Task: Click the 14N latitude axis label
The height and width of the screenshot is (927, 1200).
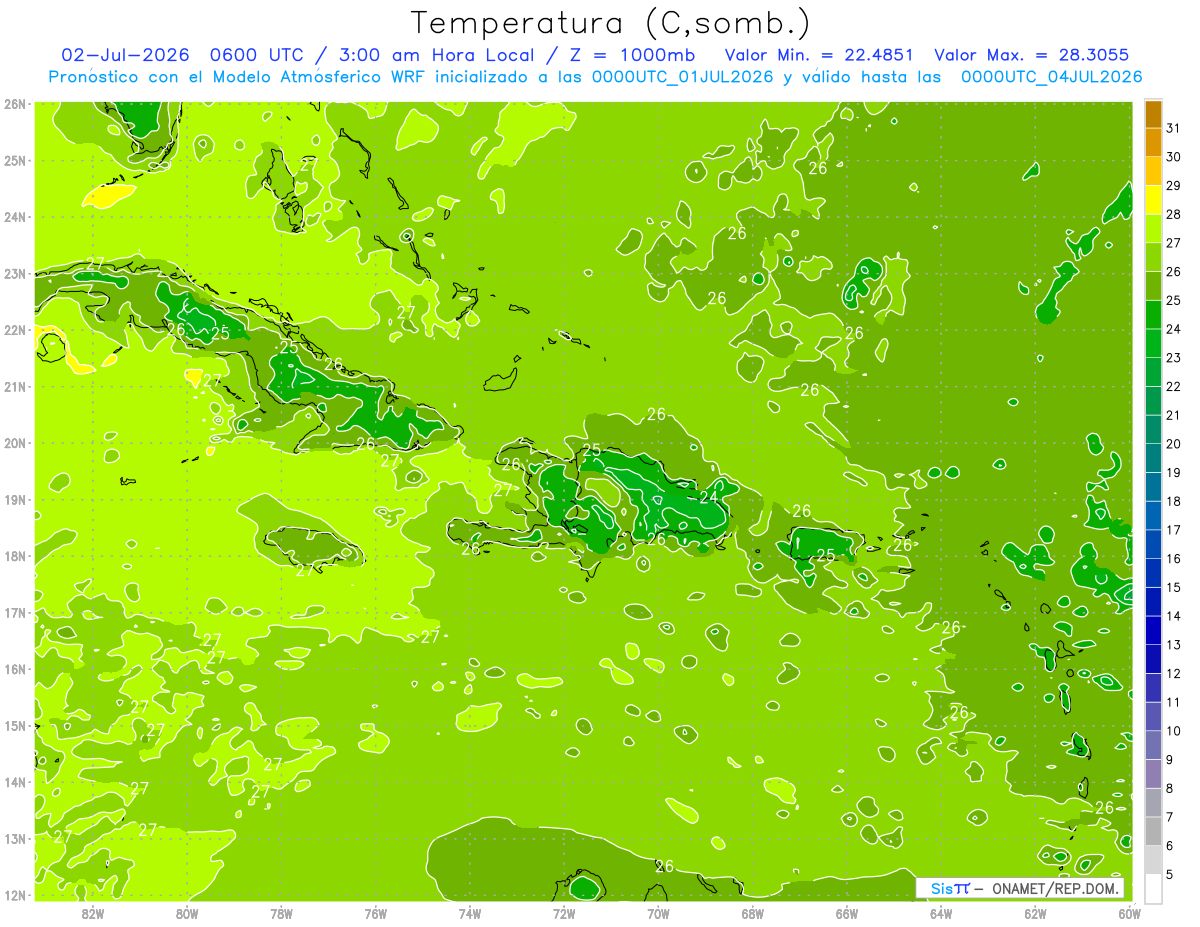Action: coord(15,781)
